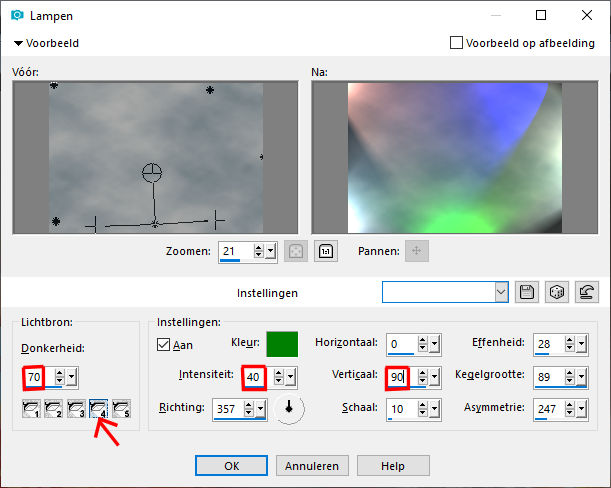611x488 pixels.
Task: Select light source 5 button
Action: (121, 408)
